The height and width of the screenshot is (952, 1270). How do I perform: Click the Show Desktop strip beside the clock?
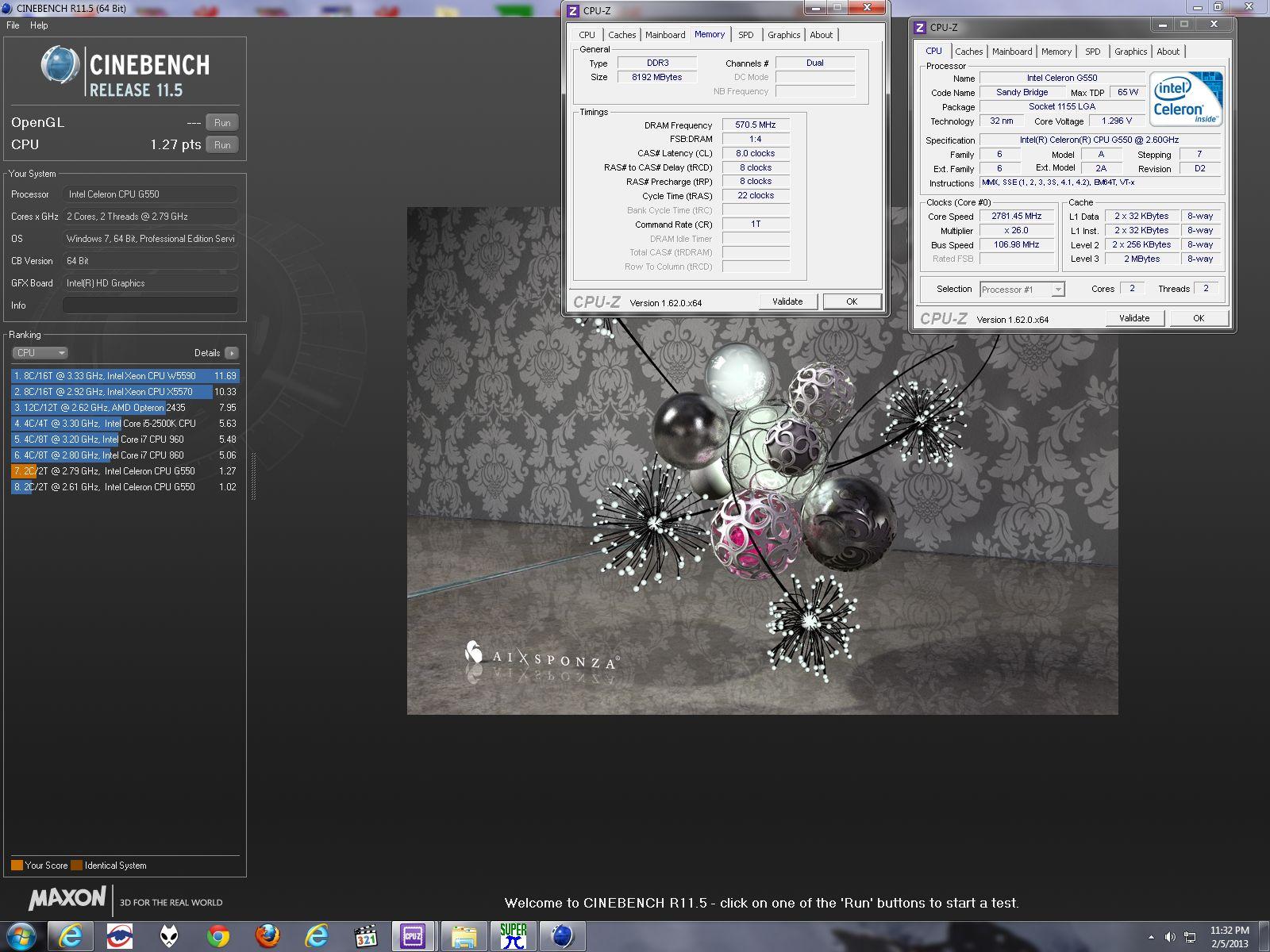coord(1264,937)
